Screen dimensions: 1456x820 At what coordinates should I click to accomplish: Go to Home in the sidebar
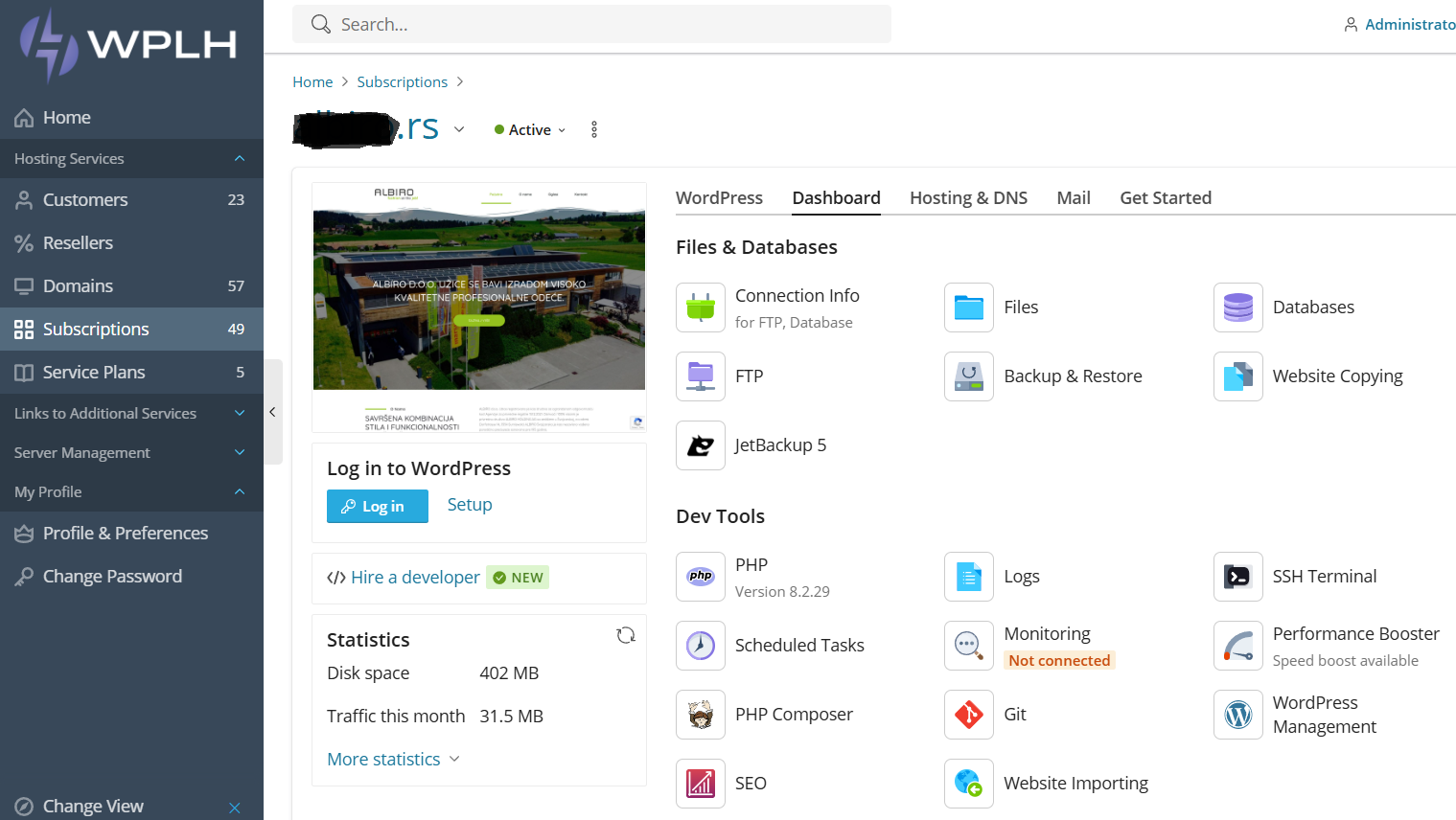[x=131, y=118]
